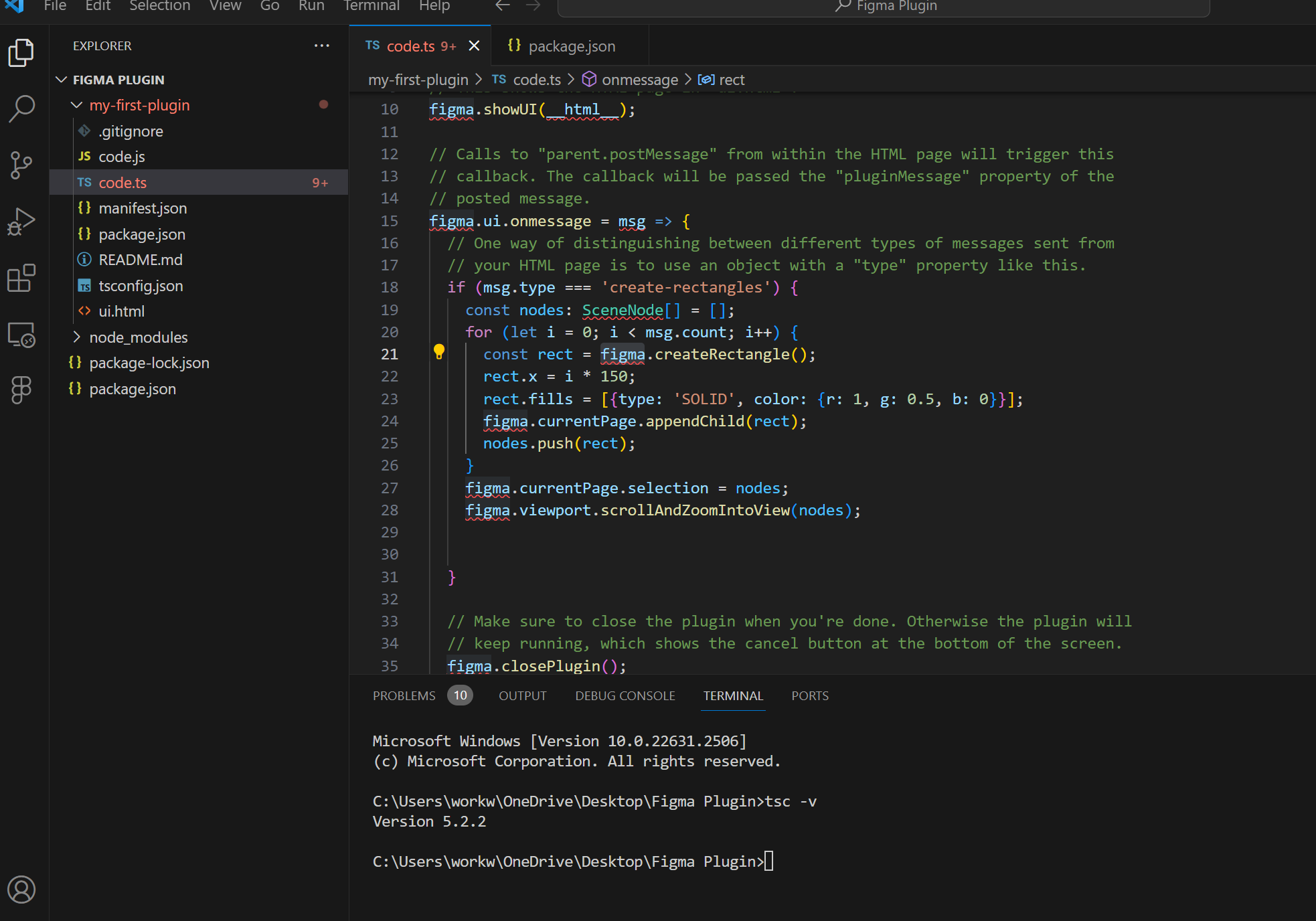Viewport: 1316px width, 921px height.
Task: Open tsconfig.json in the explorer
Action: tap(141, 286)
